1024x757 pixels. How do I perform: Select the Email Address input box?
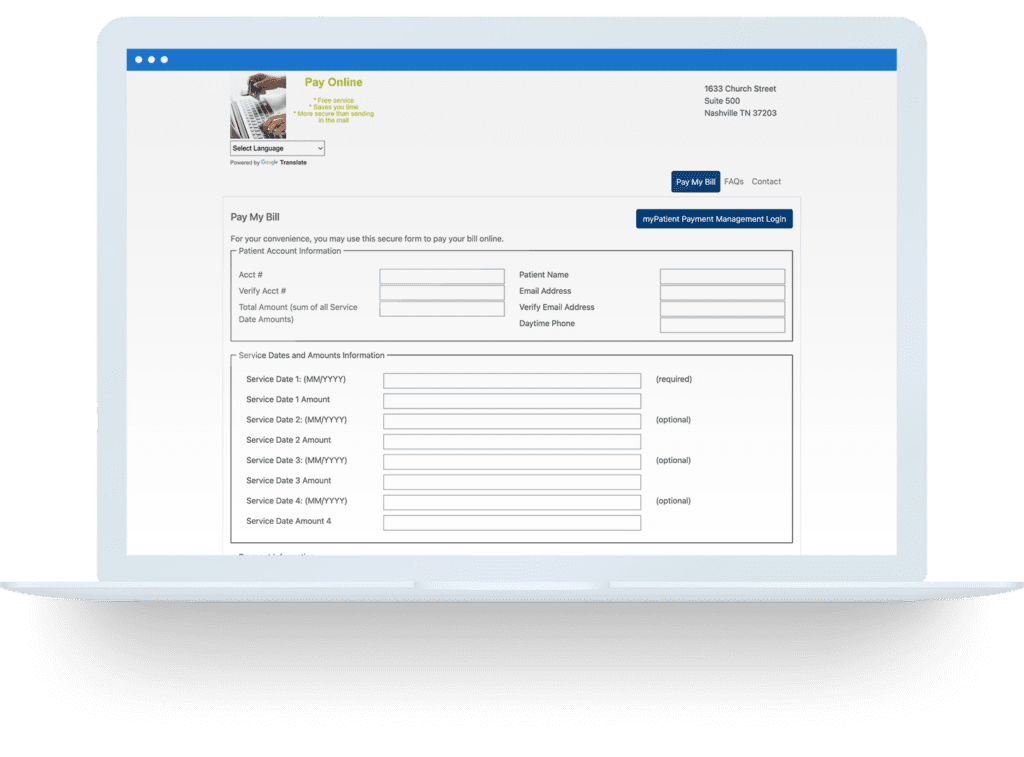pos(722,292)
